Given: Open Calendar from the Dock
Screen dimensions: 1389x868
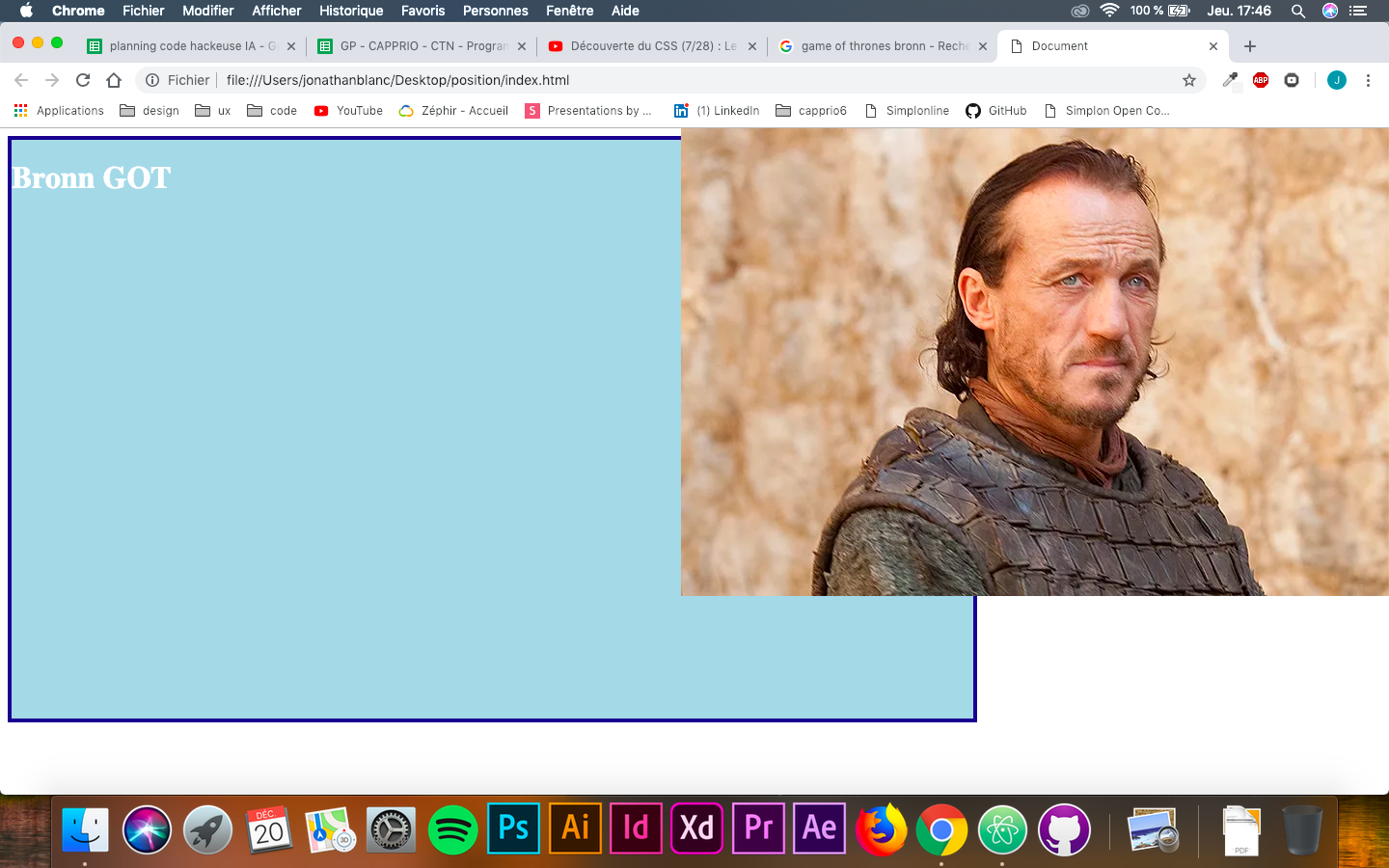Looking at the screenshot, I should click(269, 829).
